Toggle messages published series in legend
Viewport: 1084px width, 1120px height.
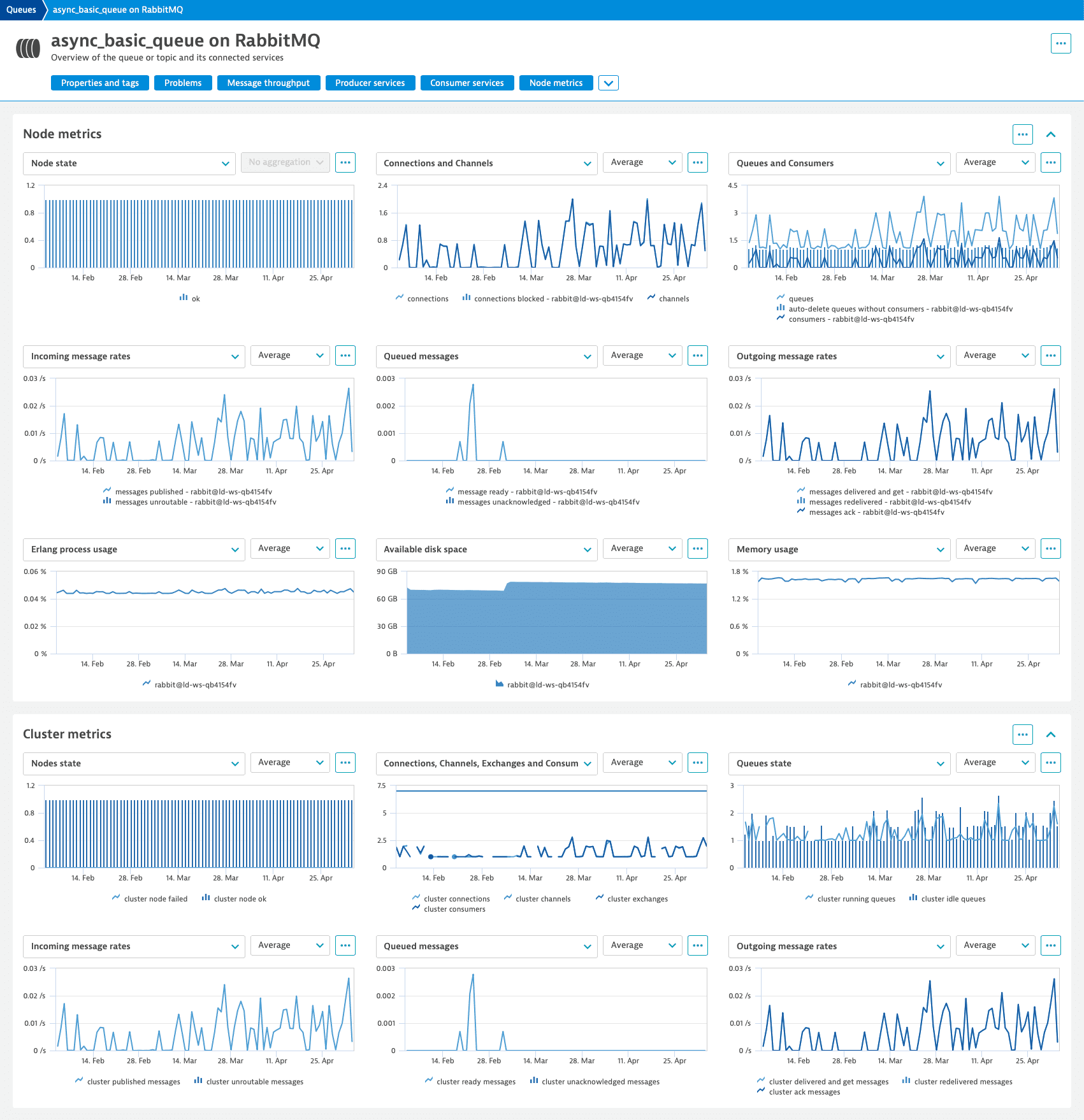pos(187,491)
